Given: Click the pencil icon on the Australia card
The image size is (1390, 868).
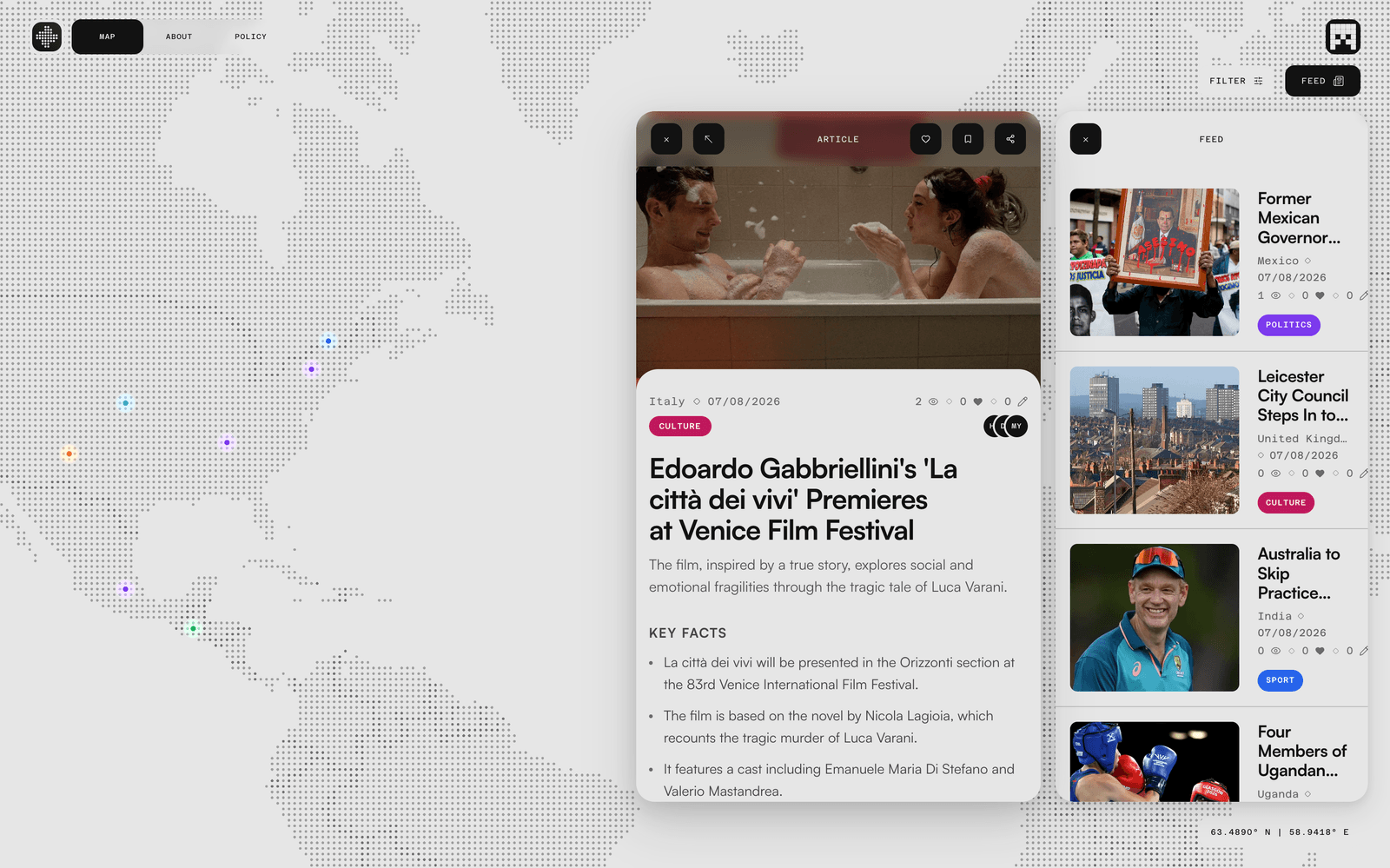Looking at the screenshot, I should [x=1364, y=651].
